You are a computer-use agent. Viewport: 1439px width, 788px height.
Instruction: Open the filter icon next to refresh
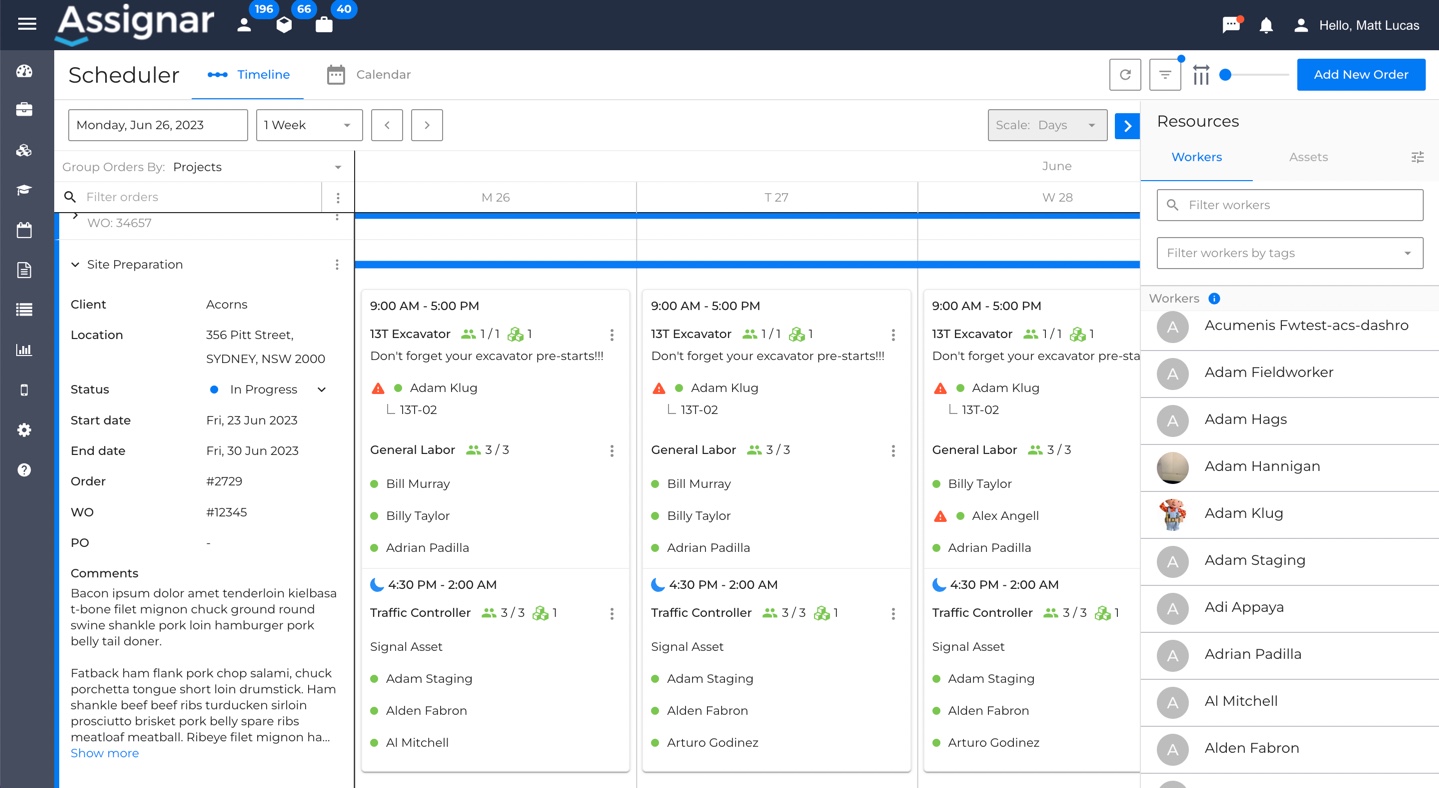click(1163, 74)
